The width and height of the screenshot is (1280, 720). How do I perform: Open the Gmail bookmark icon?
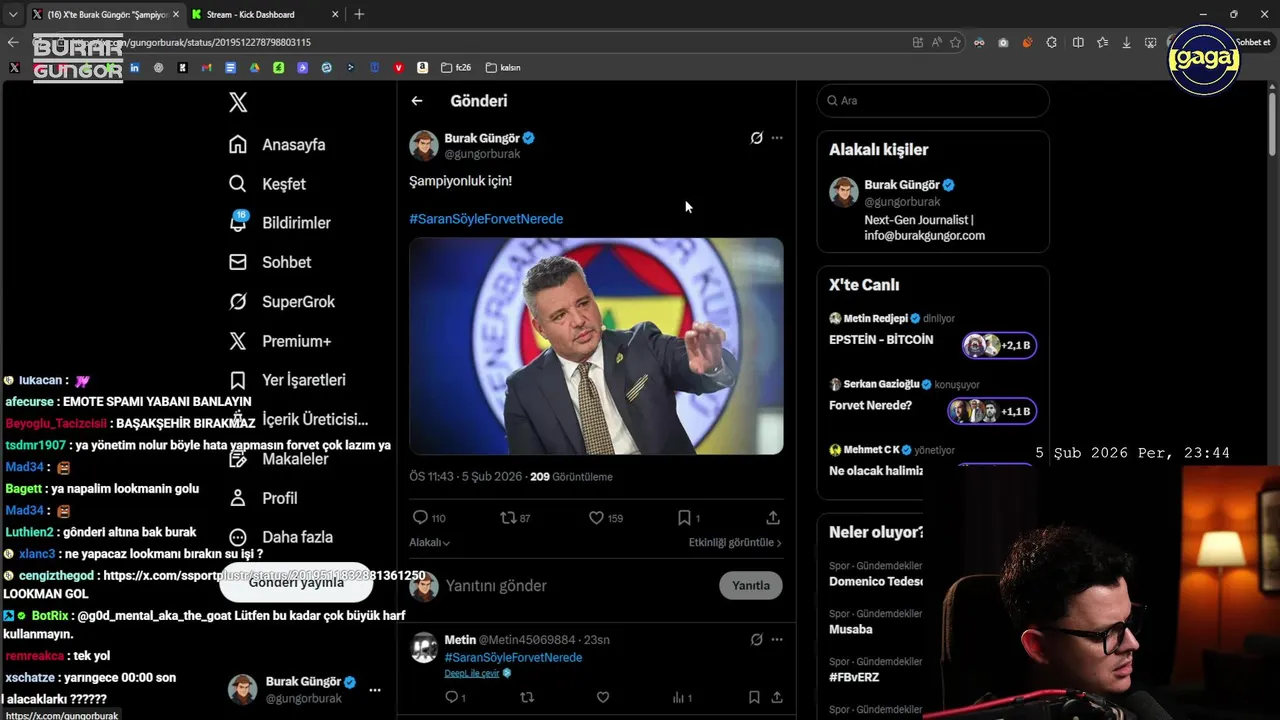[206, 67]
